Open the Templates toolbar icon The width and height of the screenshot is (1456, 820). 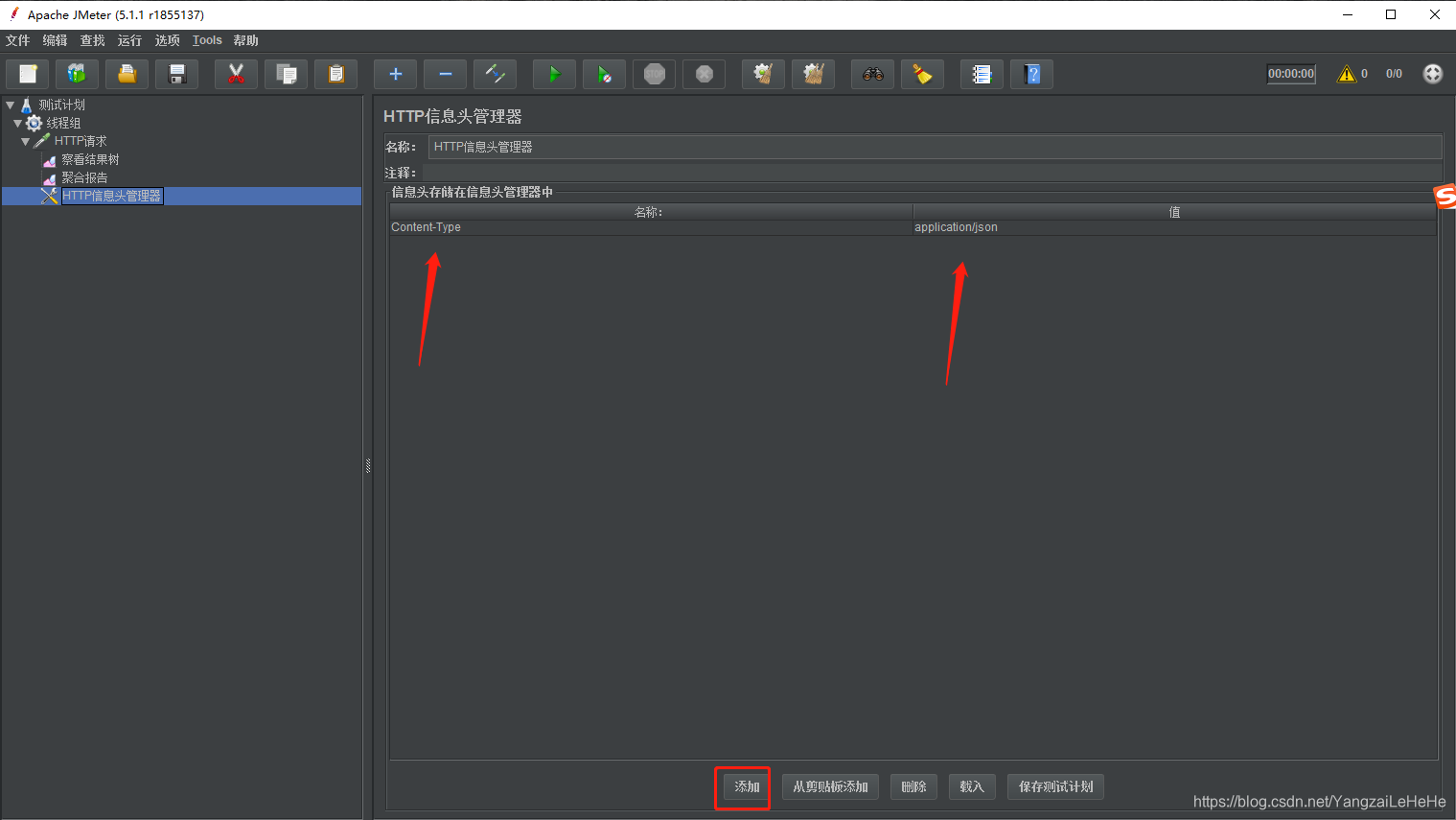pyautogui.click(x=77, y=74)
